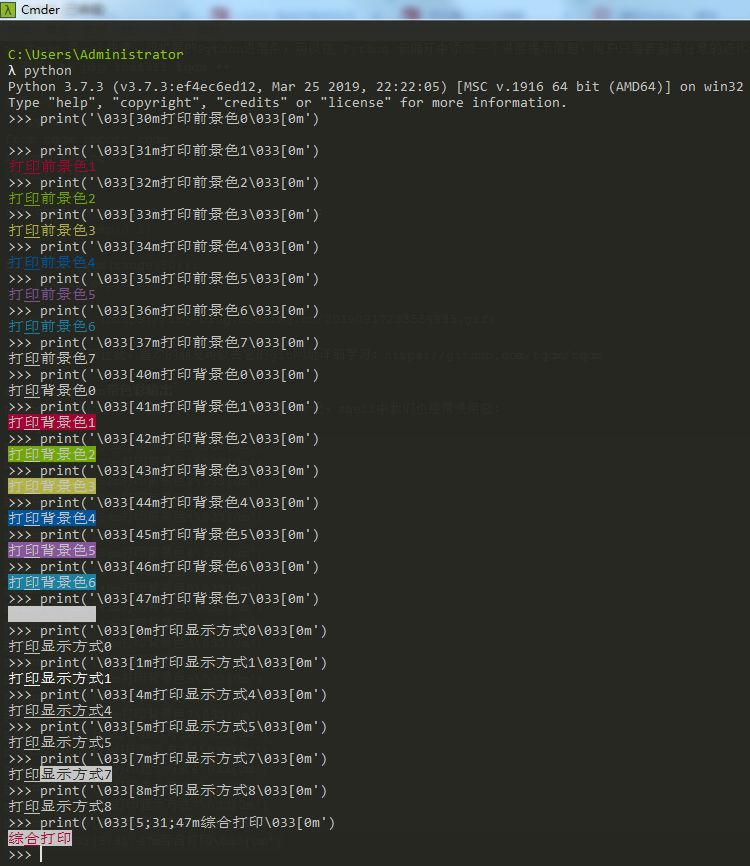The width and height of the screenshot is (750, 866).
Task: Click output text 打印背景色0
Action: click(x=52, y=391)
